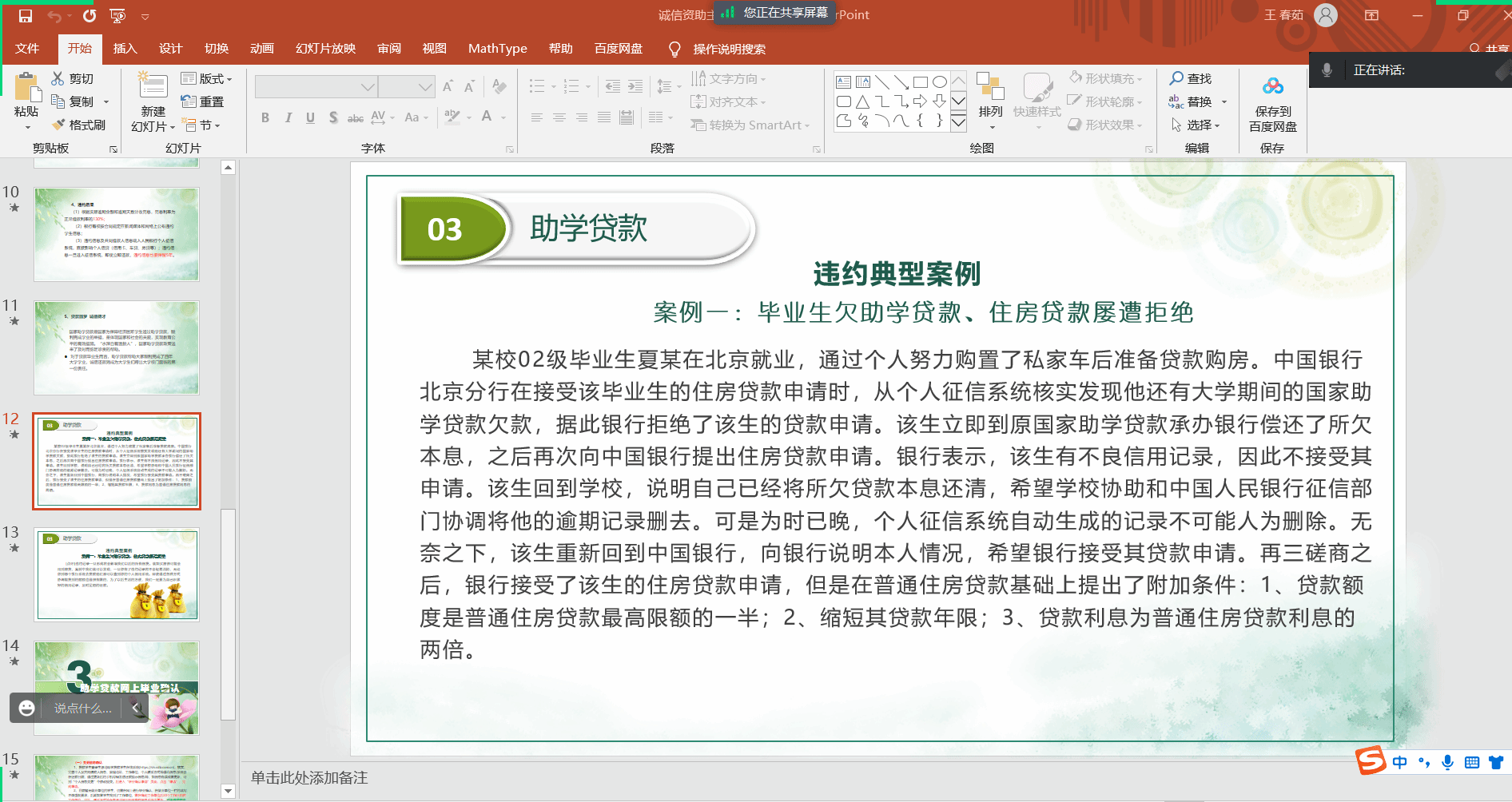Select the triangle shape in drawing gallery

pyautogui.click(x=863, y=101)
